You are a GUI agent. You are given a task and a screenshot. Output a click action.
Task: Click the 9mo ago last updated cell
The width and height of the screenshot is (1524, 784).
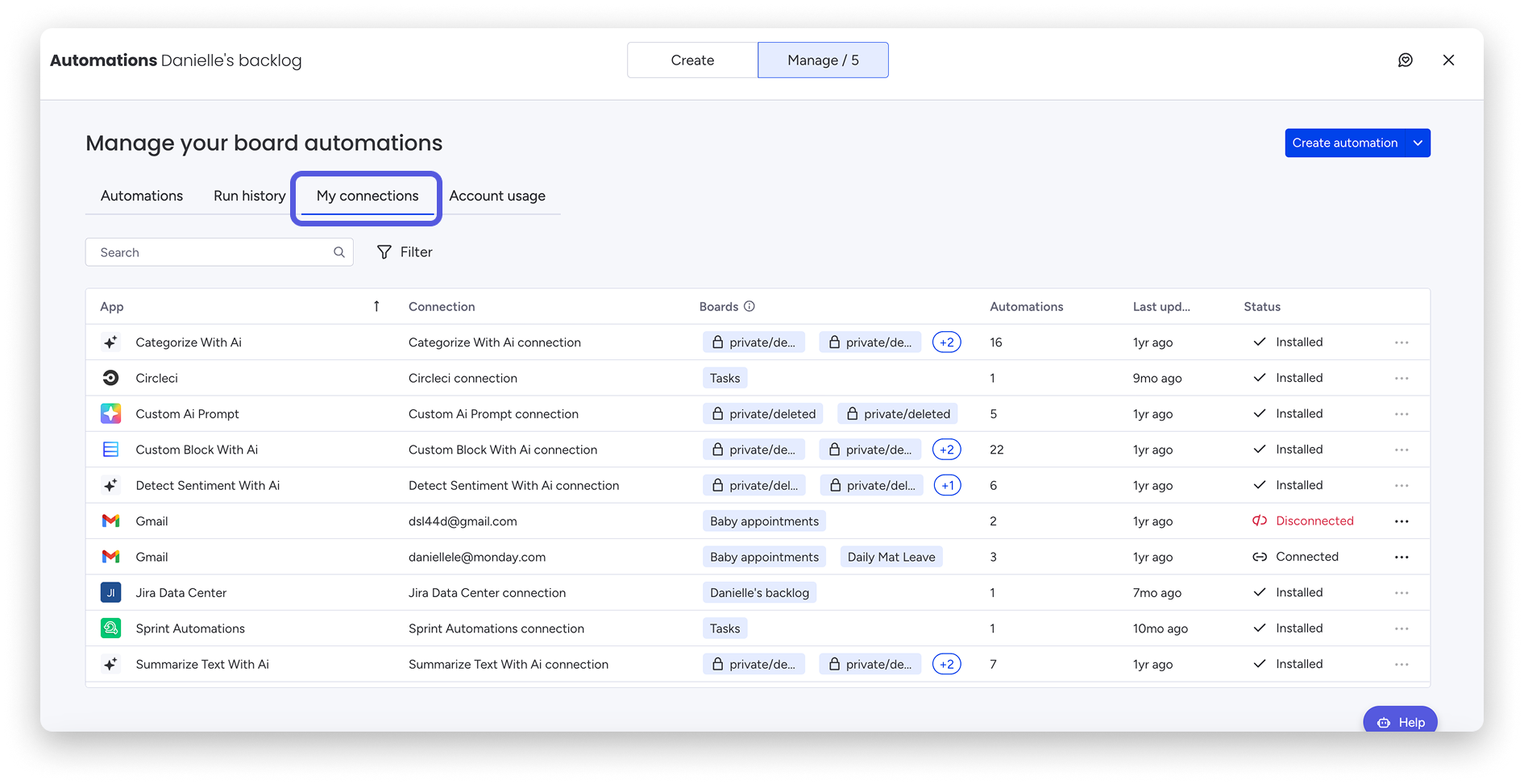click(1157, 378)
